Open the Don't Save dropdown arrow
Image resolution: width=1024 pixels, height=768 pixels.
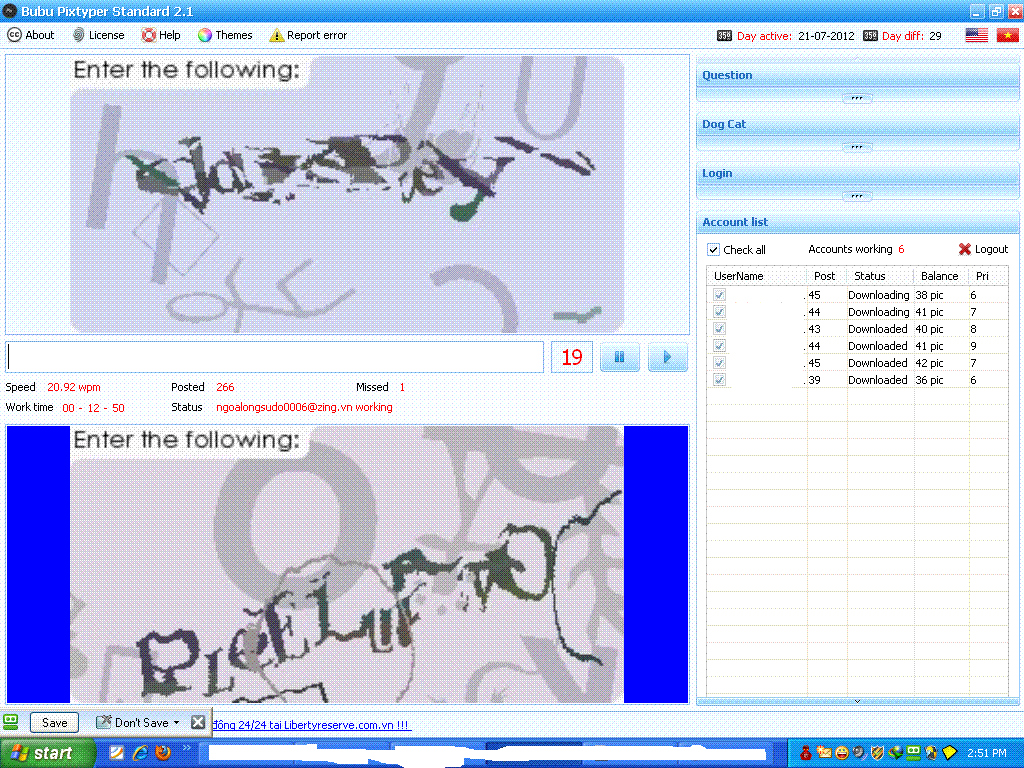point(176,722)
